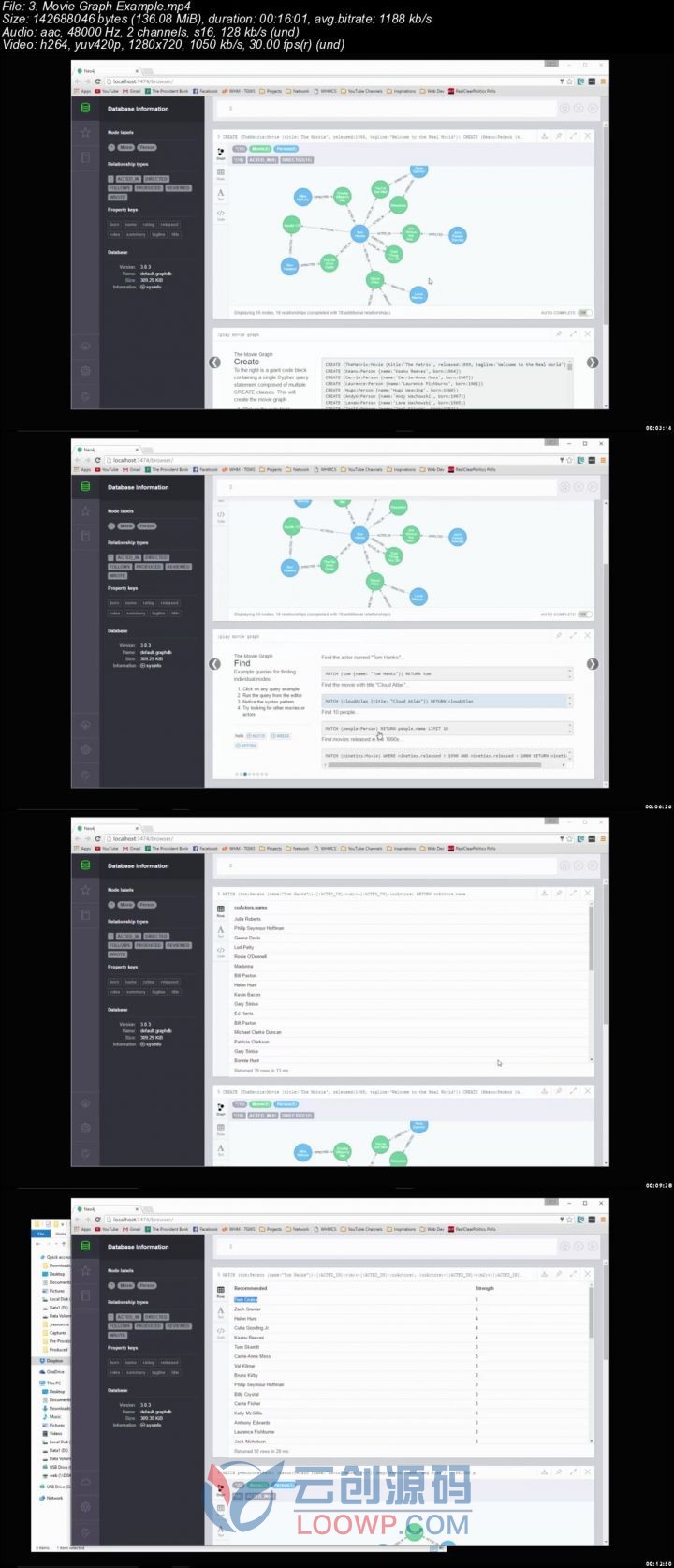This screenshot has height=1568, width=674.
Task: Select Julia Roberts row in coActors table
Action: pyautogui.click(x=408, y=919)
